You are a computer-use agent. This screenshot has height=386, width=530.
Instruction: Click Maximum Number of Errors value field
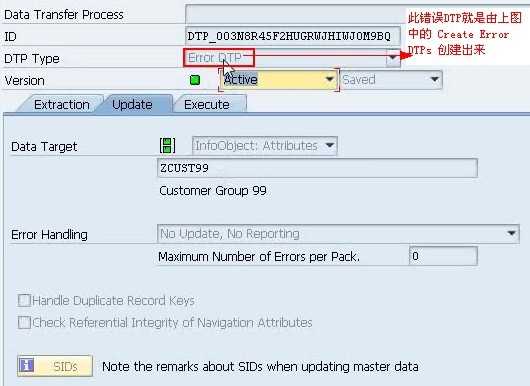(x=443, y=256)
